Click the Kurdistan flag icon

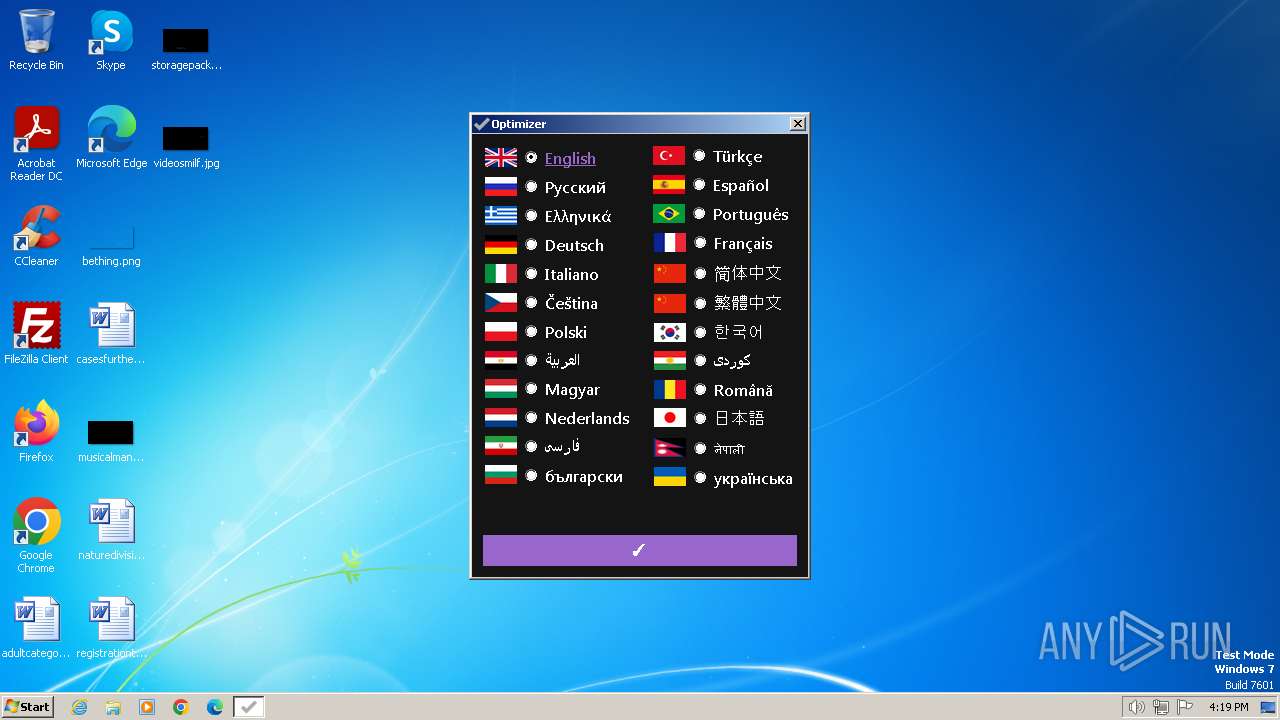[669, 360]
